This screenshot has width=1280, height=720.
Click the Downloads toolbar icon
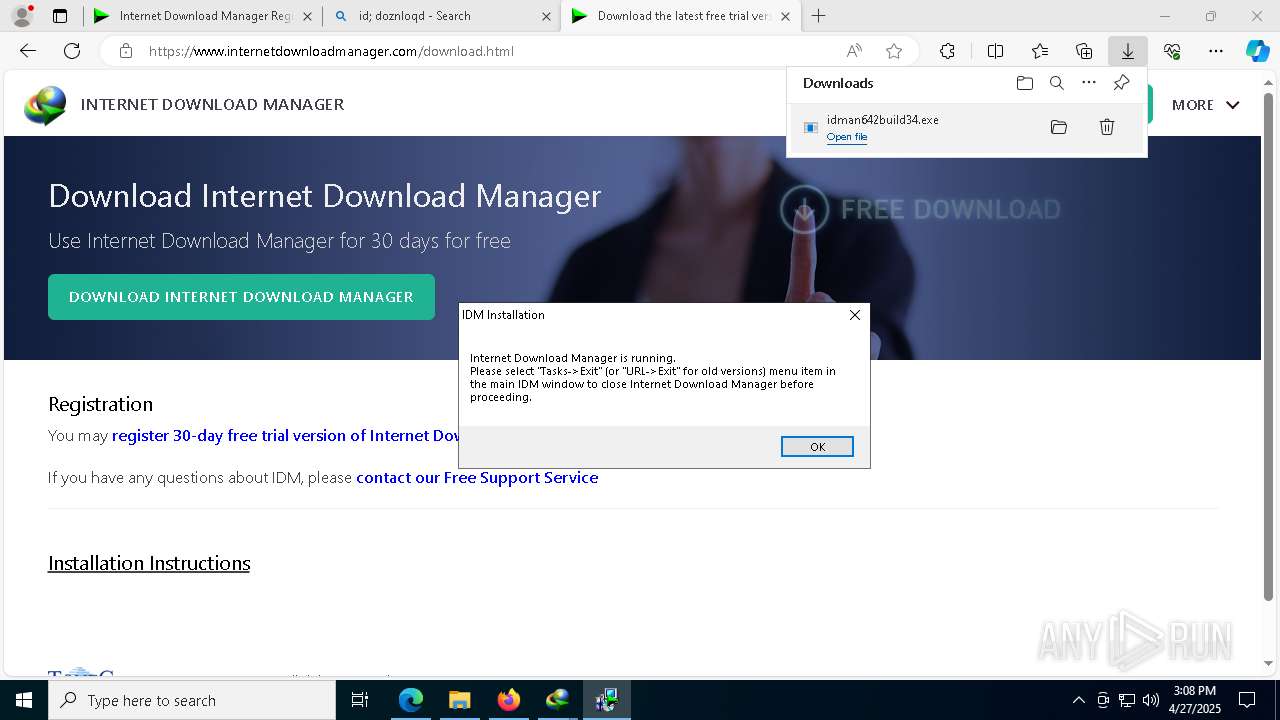click(x=1127, y=51)
